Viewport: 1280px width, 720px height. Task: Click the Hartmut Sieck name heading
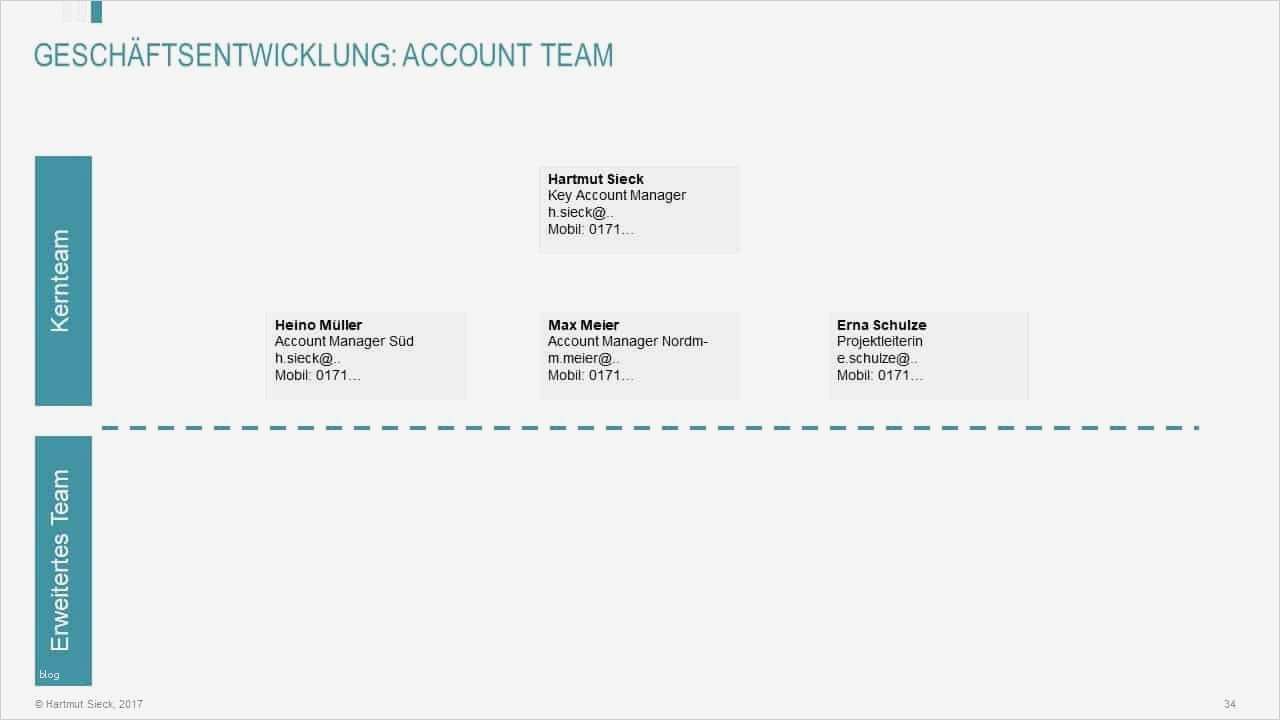[596, 179]
